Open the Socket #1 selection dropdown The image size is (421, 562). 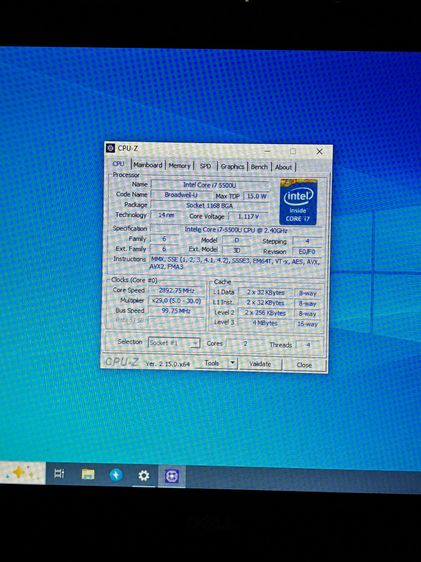click(174, 343)
